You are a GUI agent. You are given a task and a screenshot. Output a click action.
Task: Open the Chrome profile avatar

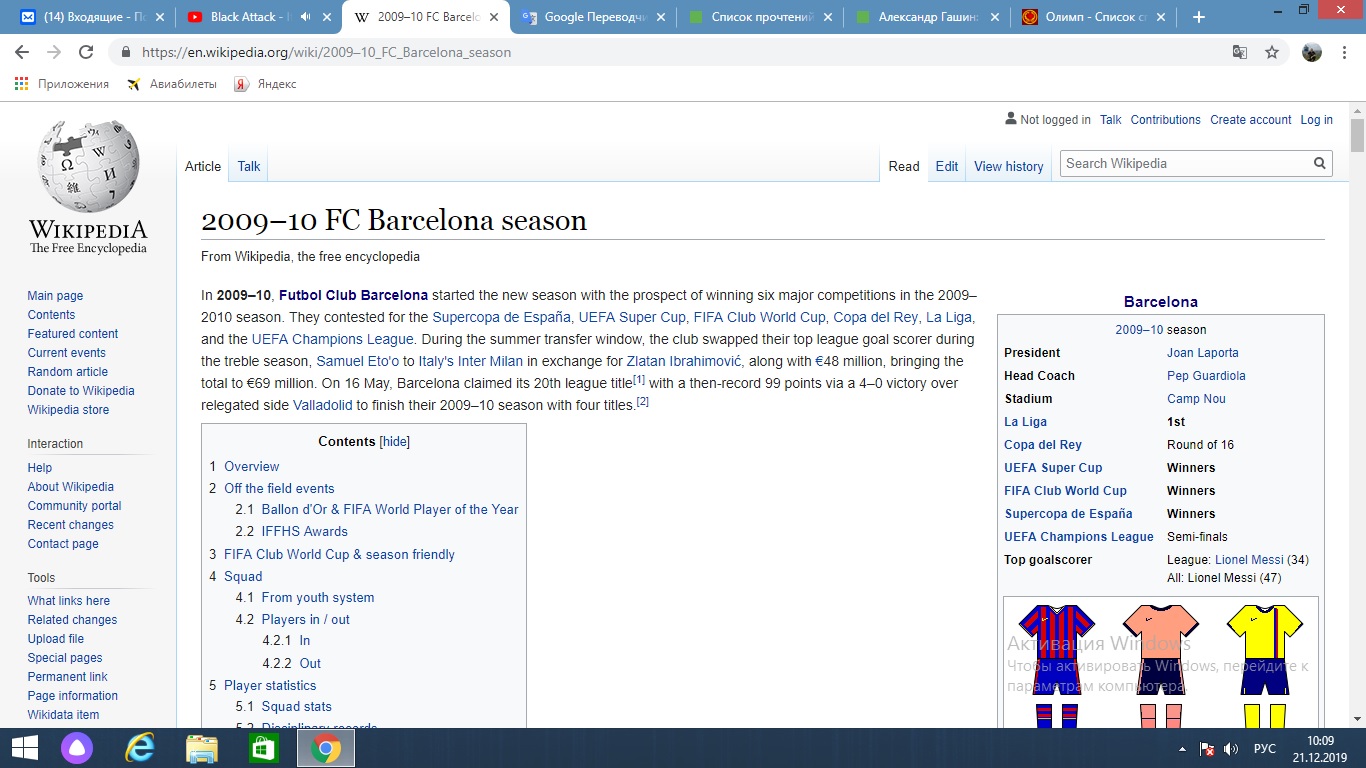click(x=1312, y=52)
